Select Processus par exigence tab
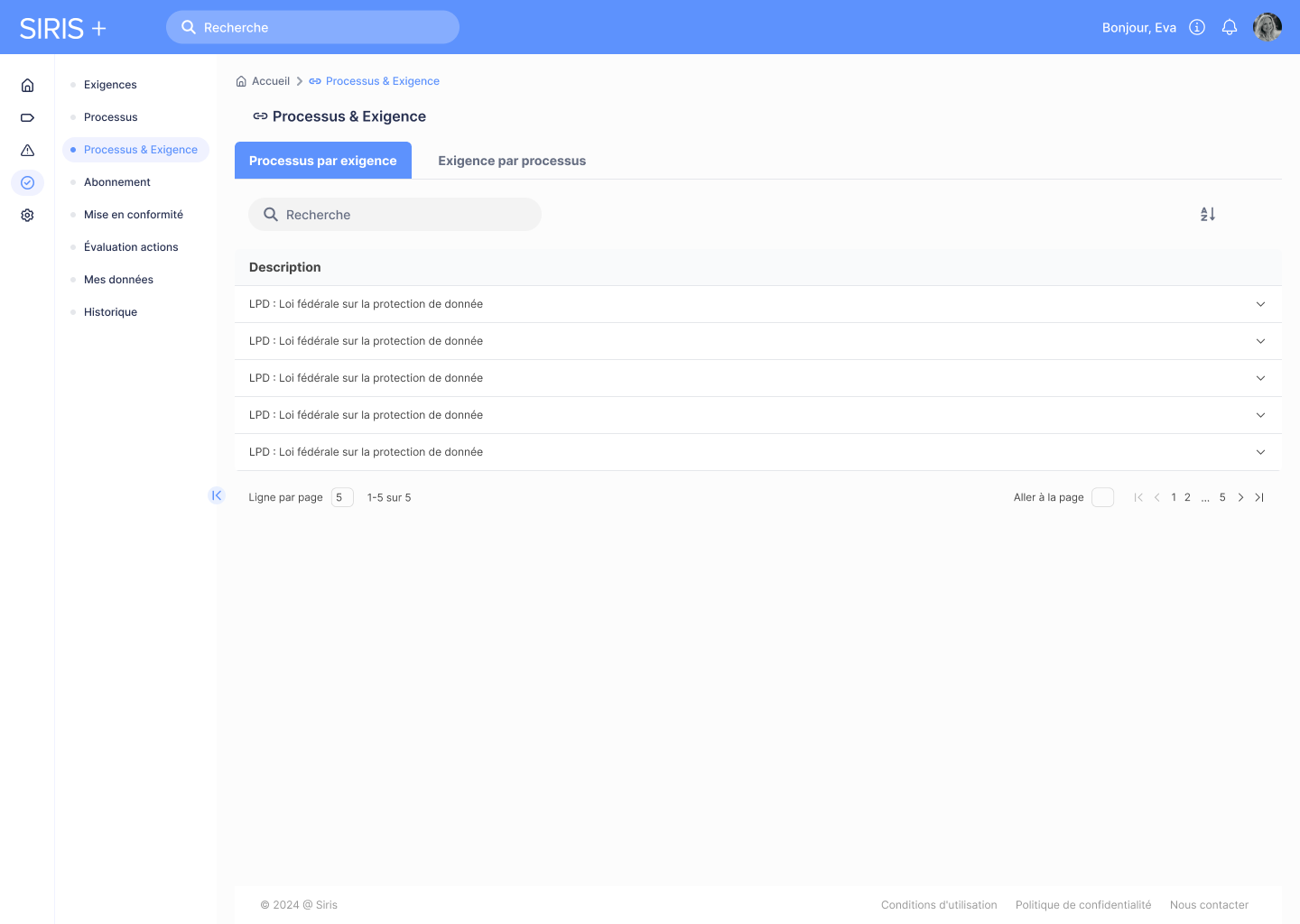This screenshot has height=924, width=1300. click(x=322, y=161)
